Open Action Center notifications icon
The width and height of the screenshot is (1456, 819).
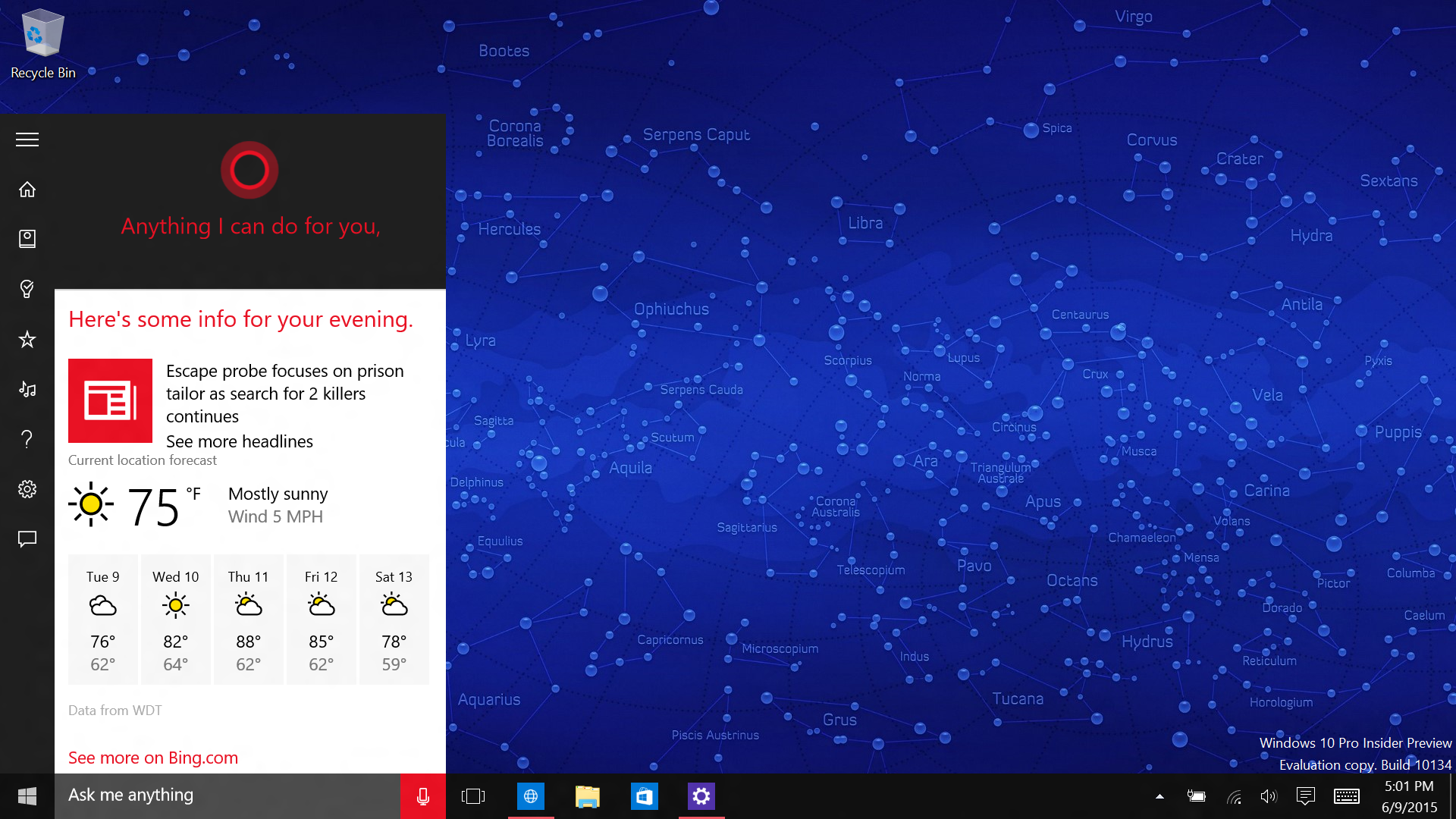tap(1305, 796)
